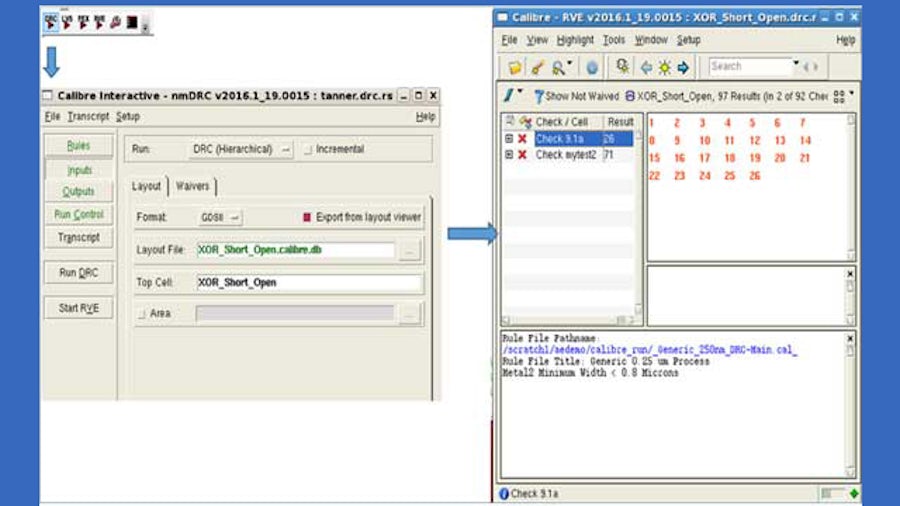This screenshot has width=900, height=506.
Task: Enable the Incremental checkbox
Action: click(308, 149)
